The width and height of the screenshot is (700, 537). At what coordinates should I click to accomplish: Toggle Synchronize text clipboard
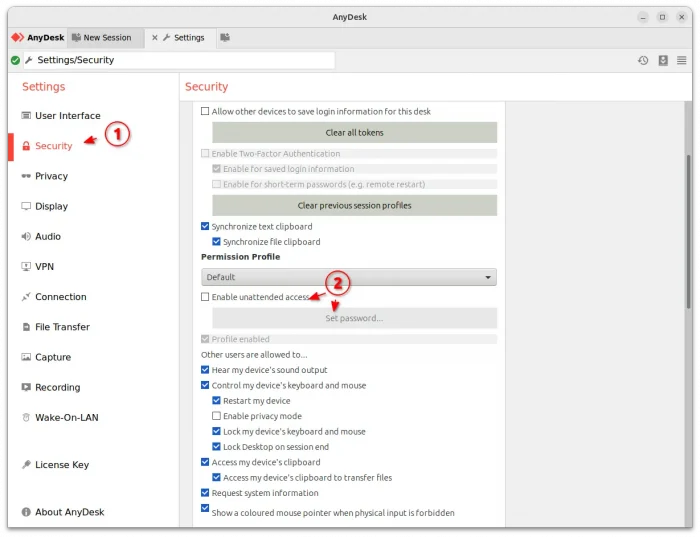pos(205,226)
